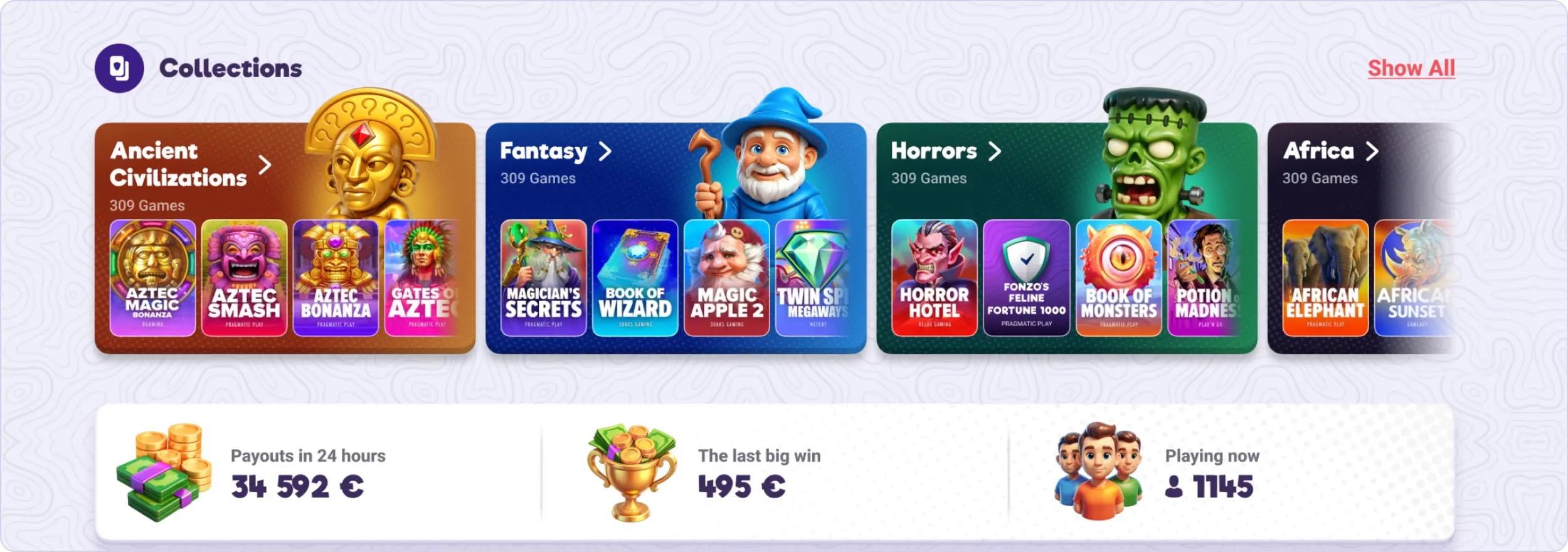Launch the African Elephant game tile
The image size is (1568, 552).
[x=1325, y=278]
